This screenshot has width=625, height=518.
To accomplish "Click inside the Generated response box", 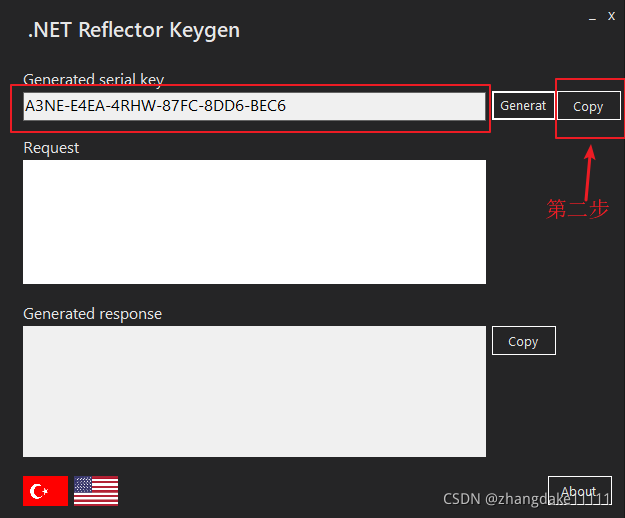I will coord(254,391).
